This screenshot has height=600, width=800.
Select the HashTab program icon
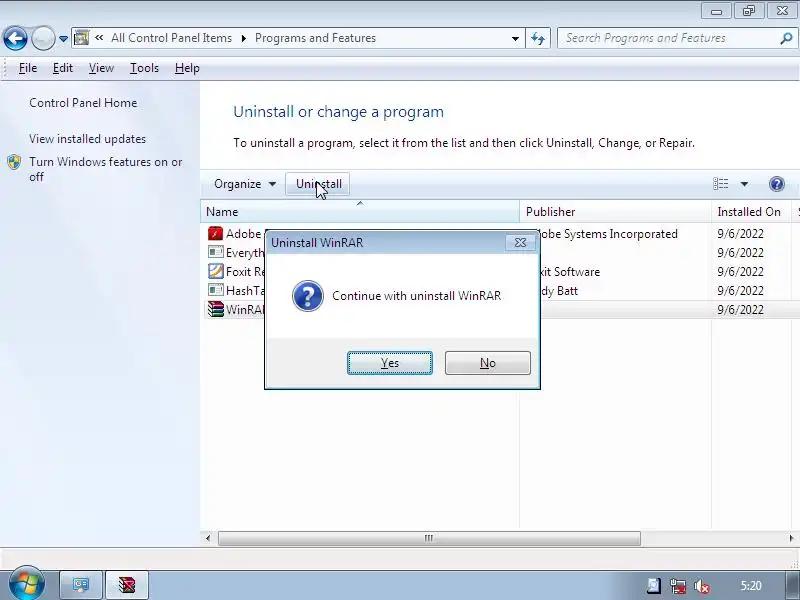pyautogui.click(x=216, y=290)
